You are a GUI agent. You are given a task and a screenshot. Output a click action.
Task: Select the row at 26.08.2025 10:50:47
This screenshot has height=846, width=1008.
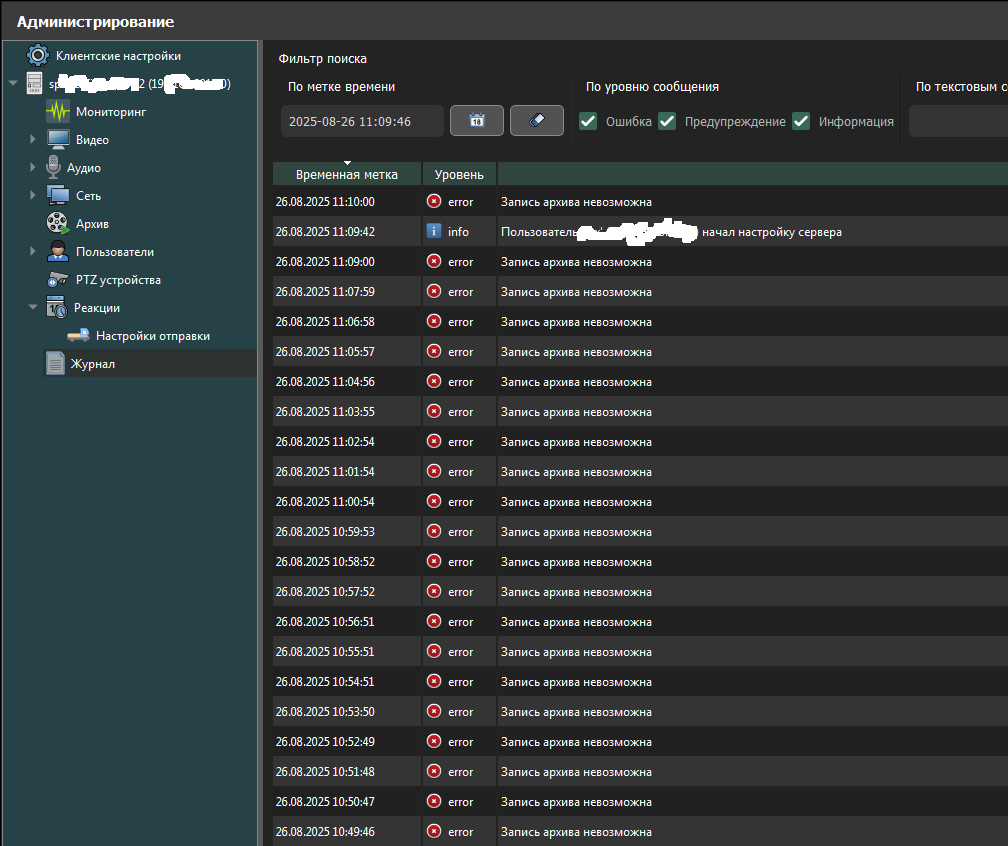coord(640,801)
